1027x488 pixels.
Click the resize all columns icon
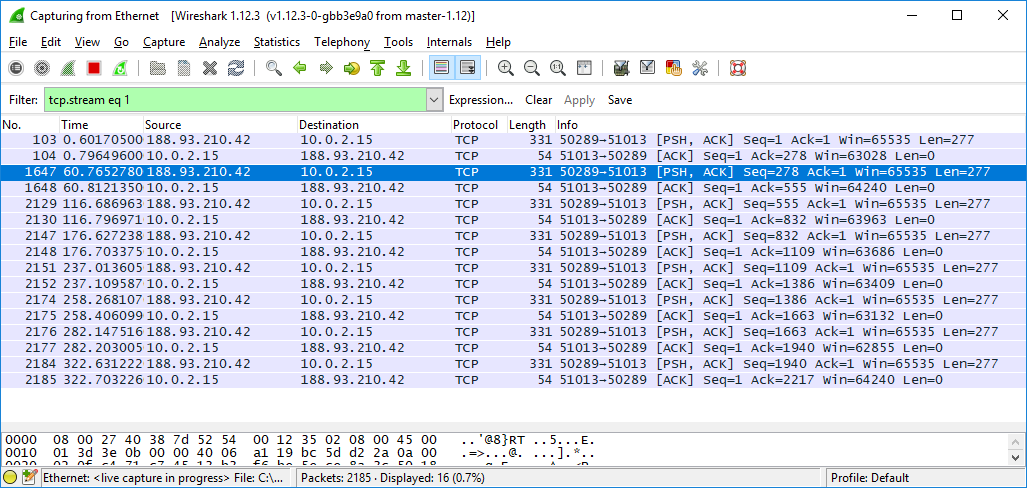pyautogui.click(x=584, y=67)
